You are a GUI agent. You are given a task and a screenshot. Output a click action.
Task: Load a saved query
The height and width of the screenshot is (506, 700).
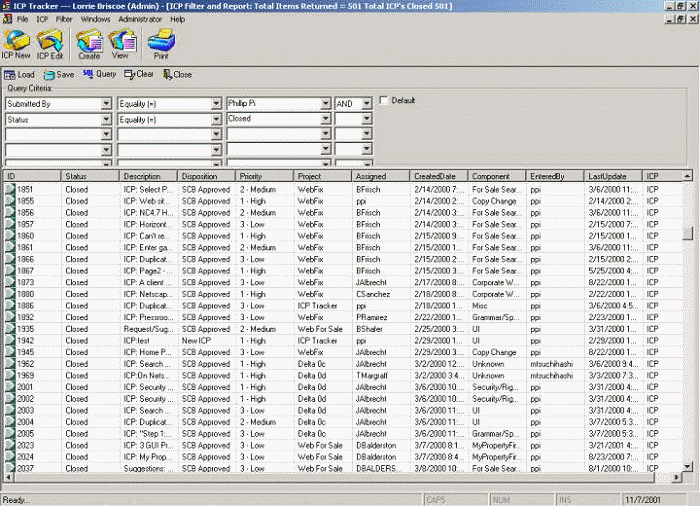point(20,75)
